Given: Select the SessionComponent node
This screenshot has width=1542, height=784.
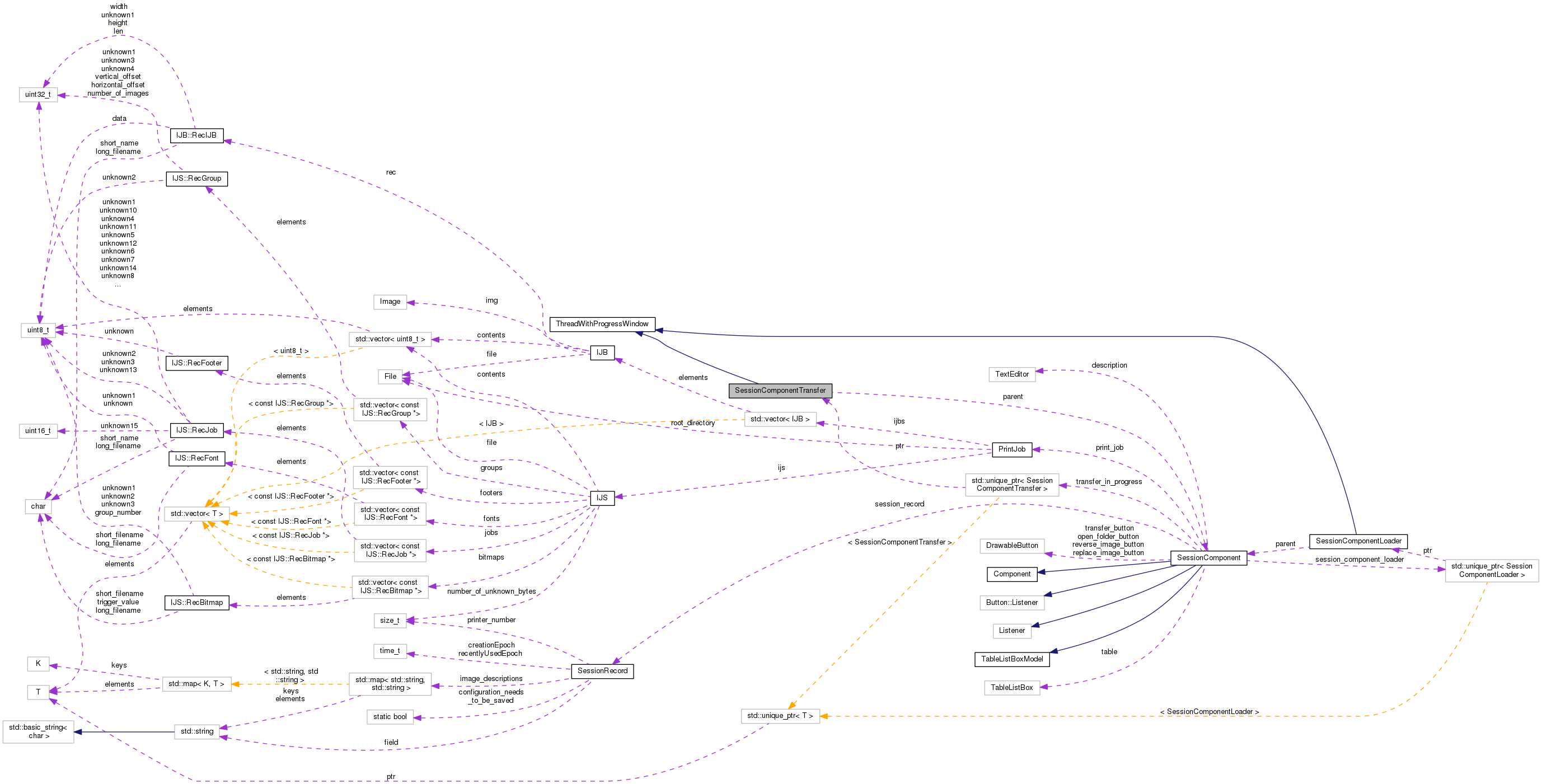Looking at the screenshot, I should click(x=1209, y=558).
